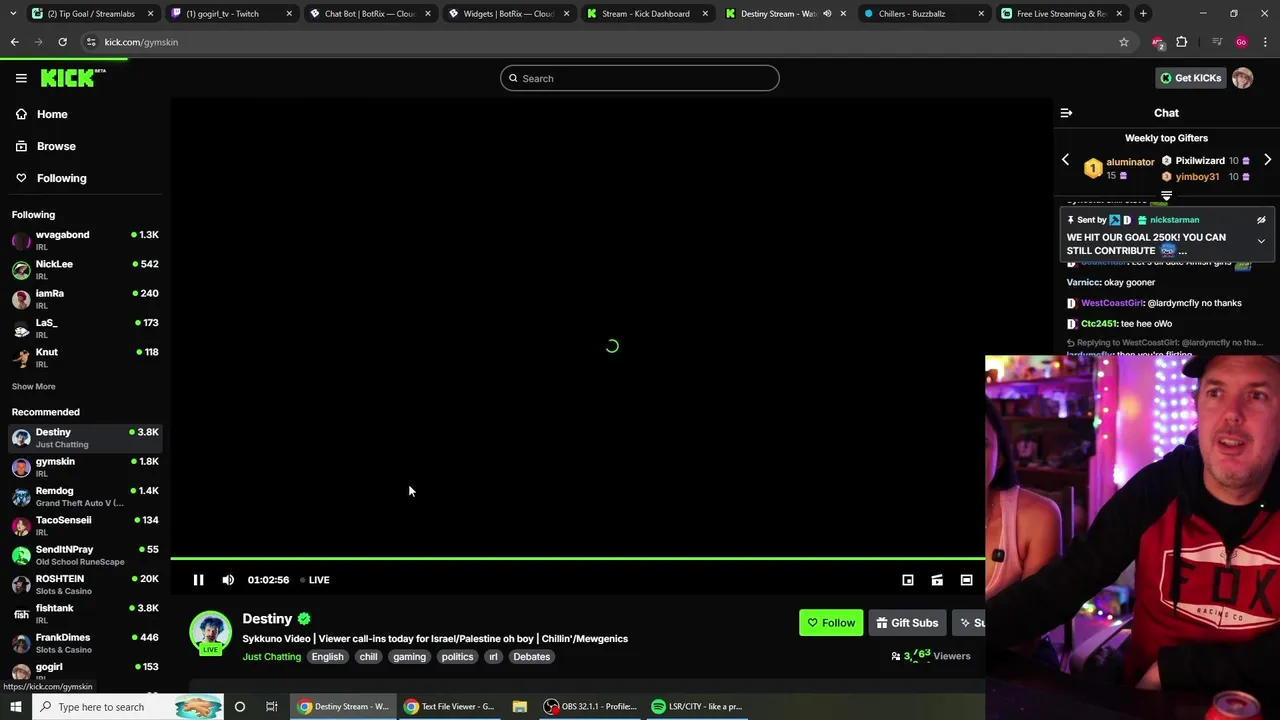
Task: Jump to LIVE in the player
Action: click(315, 580)
